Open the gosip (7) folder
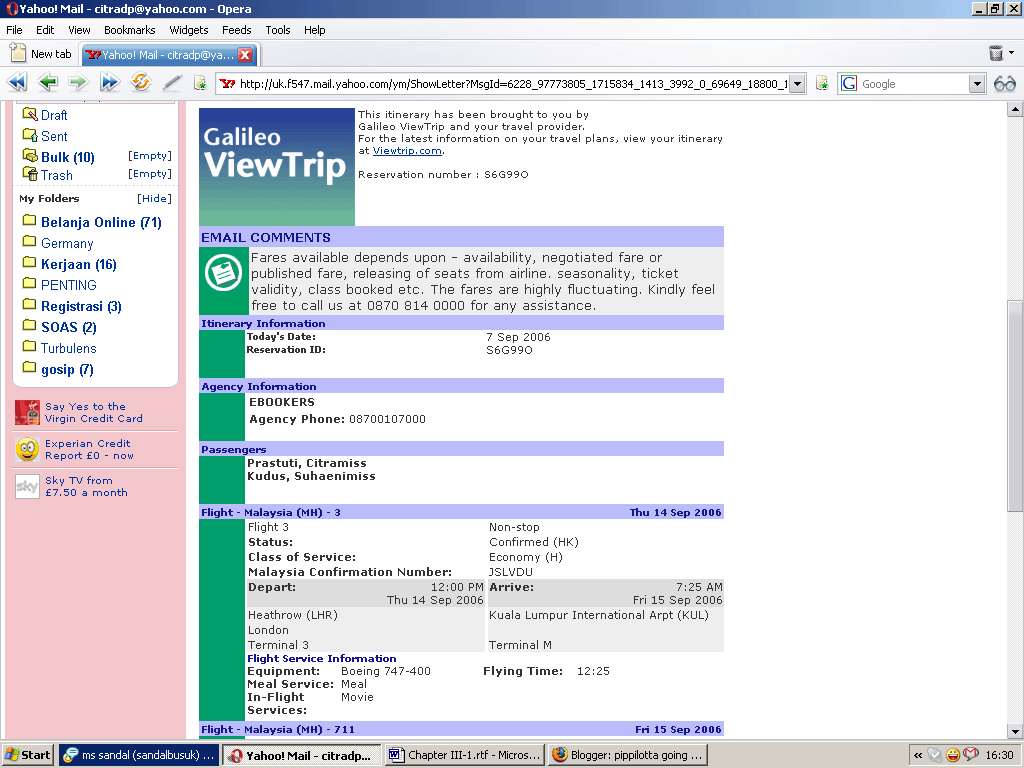 pyautogui.click(x=67, y=370)
